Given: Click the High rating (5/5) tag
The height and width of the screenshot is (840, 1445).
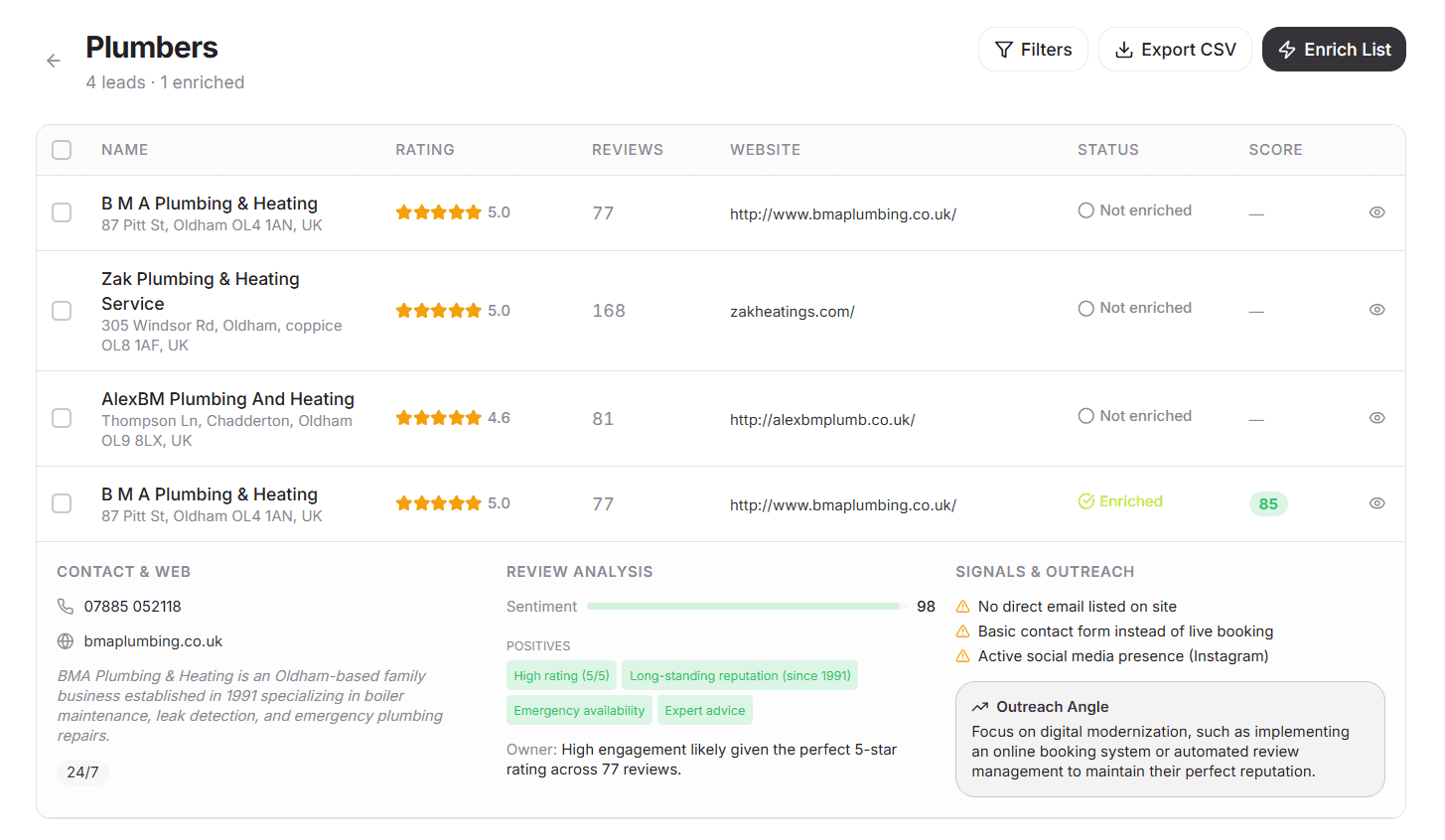Looking at the screenshot, I should point(561,676).
